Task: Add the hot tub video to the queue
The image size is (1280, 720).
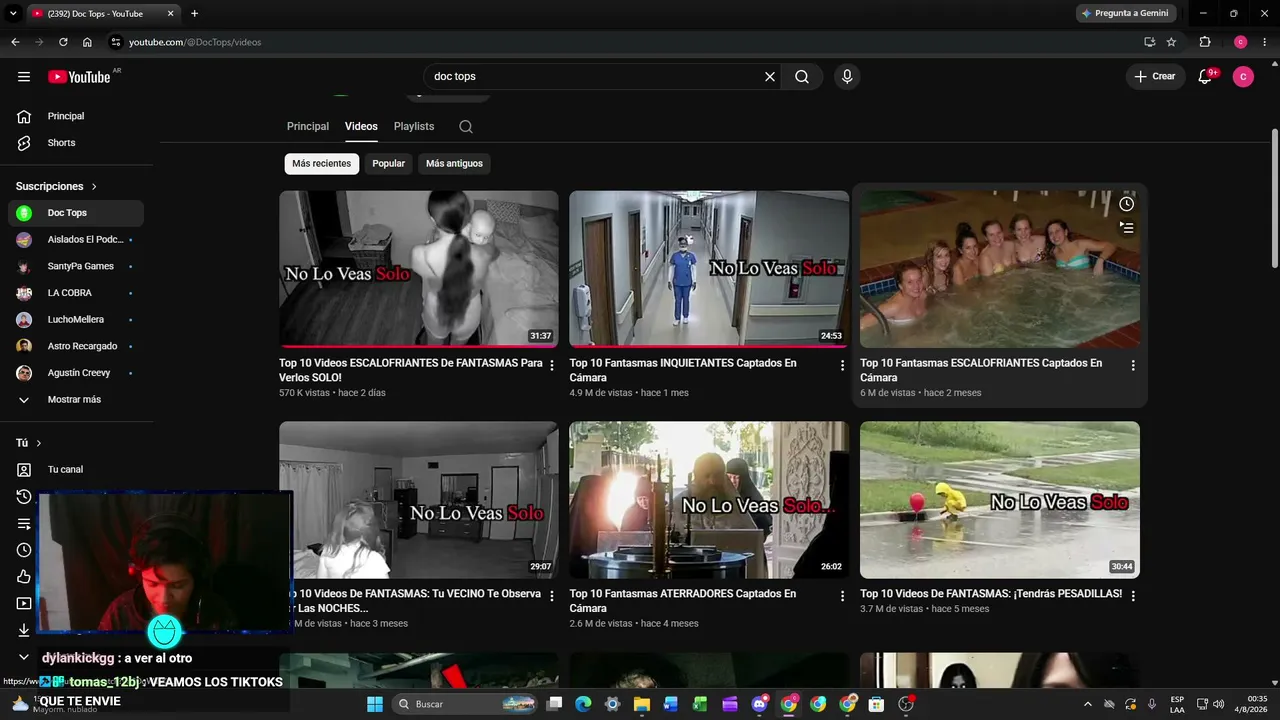Action: point(1126,228)
